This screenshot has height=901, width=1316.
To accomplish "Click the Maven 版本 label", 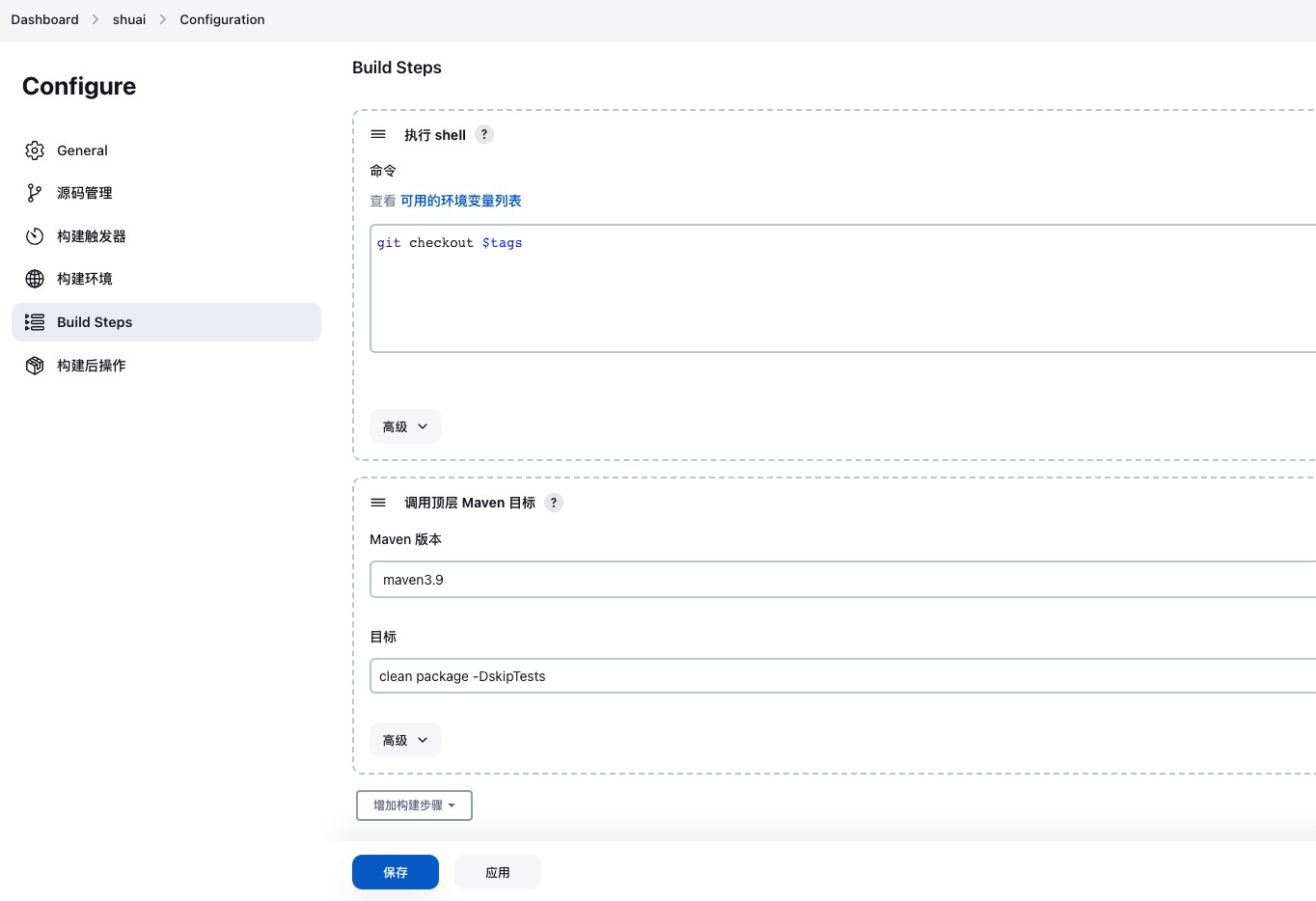I will (405, 539).
